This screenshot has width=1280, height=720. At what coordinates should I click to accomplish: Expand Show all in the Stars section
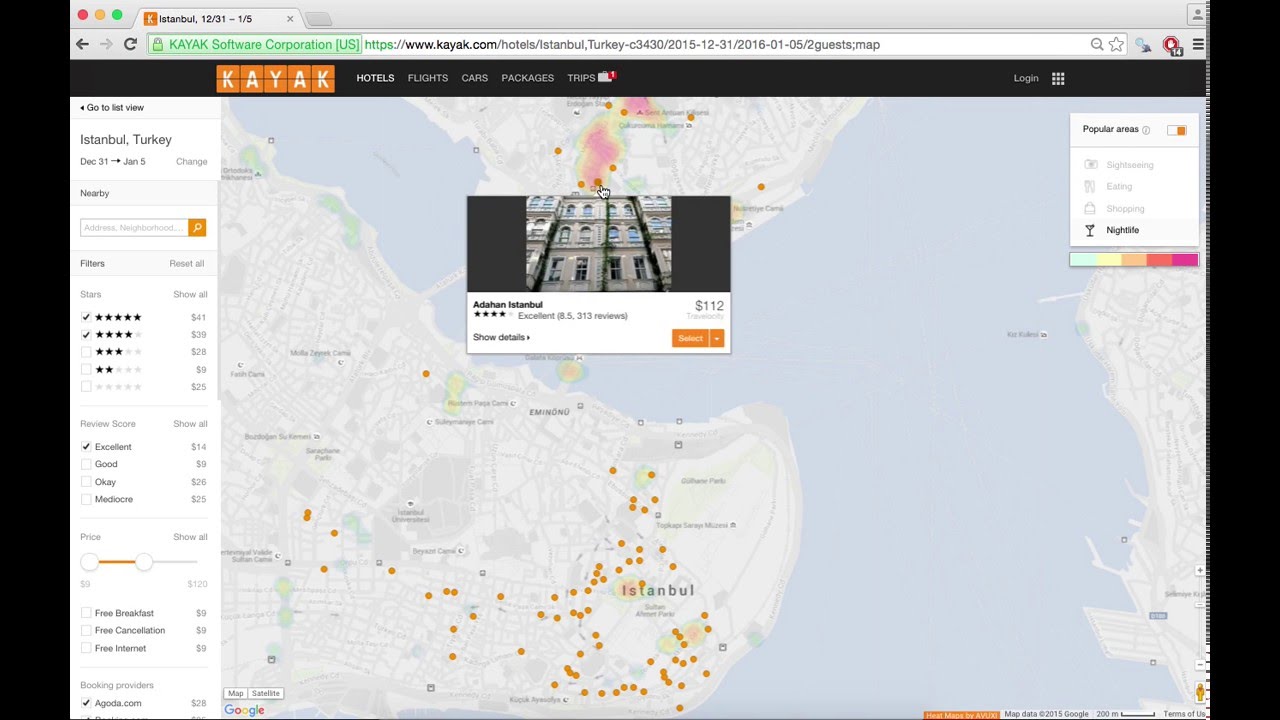coord(190,295)
